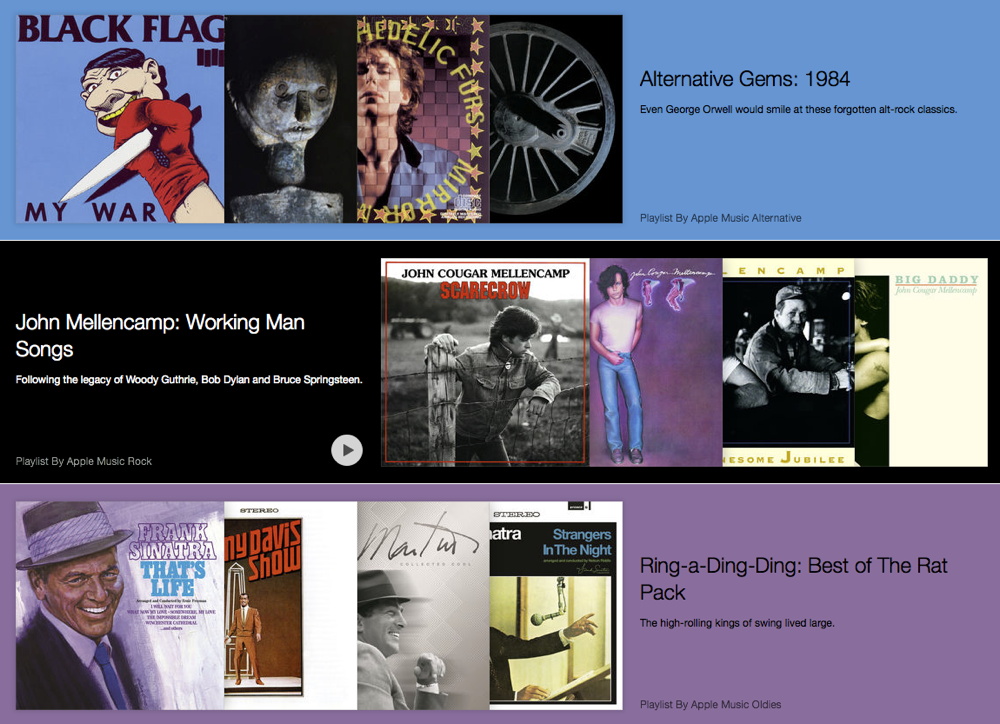Open the Dean Martin Collected Cool cover
Image resolution: width=1000 pixels, height=724 pixels.
click(x=423, y=605)
